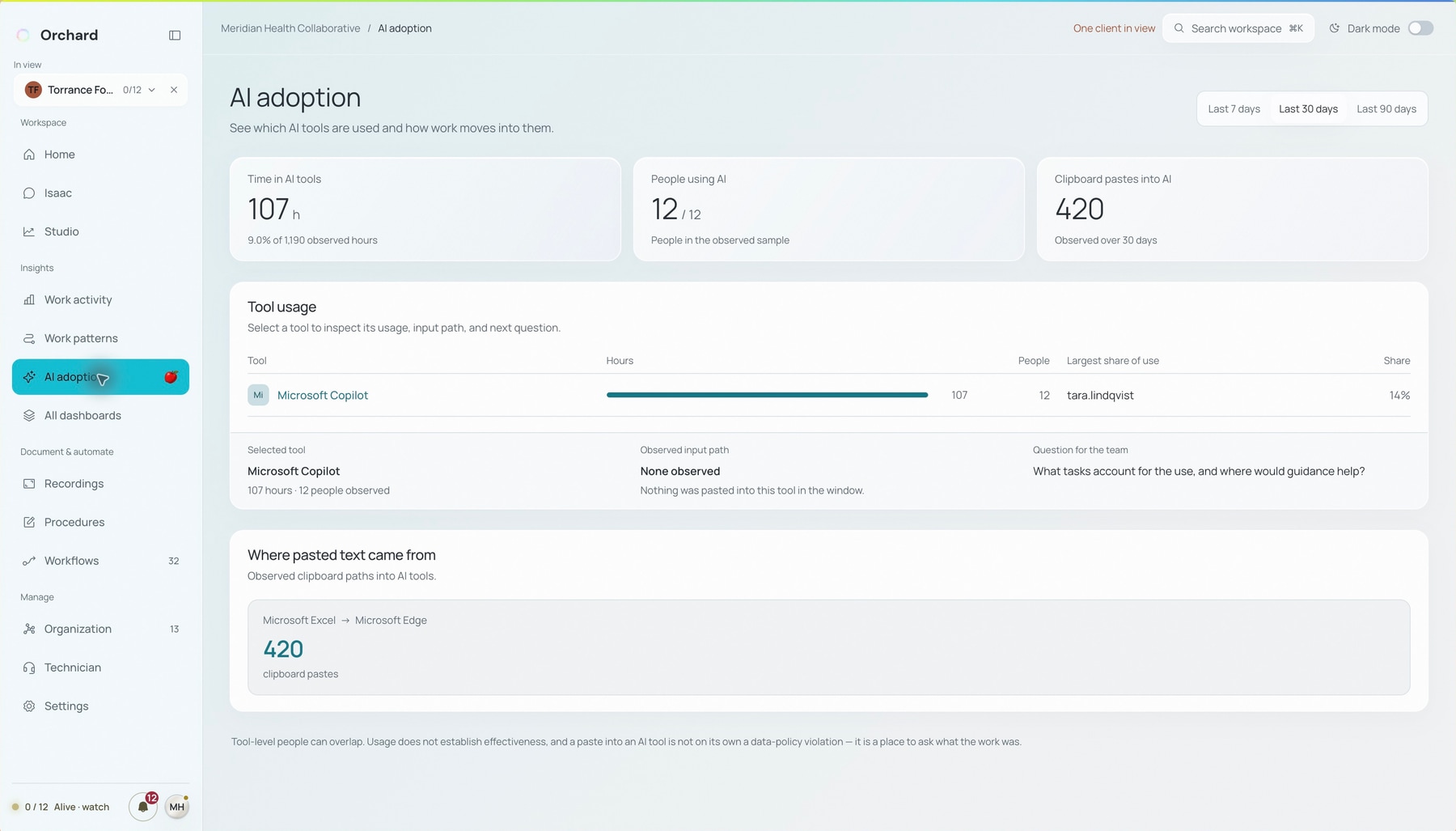Click the Mi tool badge icon

(x=258, y=395)
